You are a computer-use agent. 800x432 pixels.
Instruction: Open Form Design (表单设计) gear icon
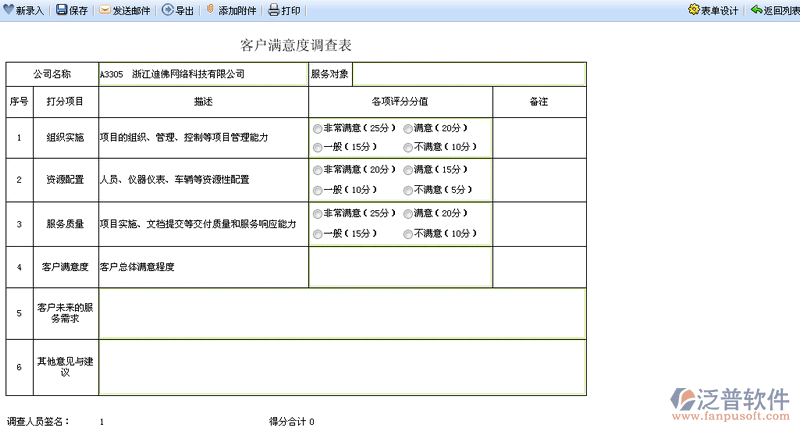click(x=693, y=10)
